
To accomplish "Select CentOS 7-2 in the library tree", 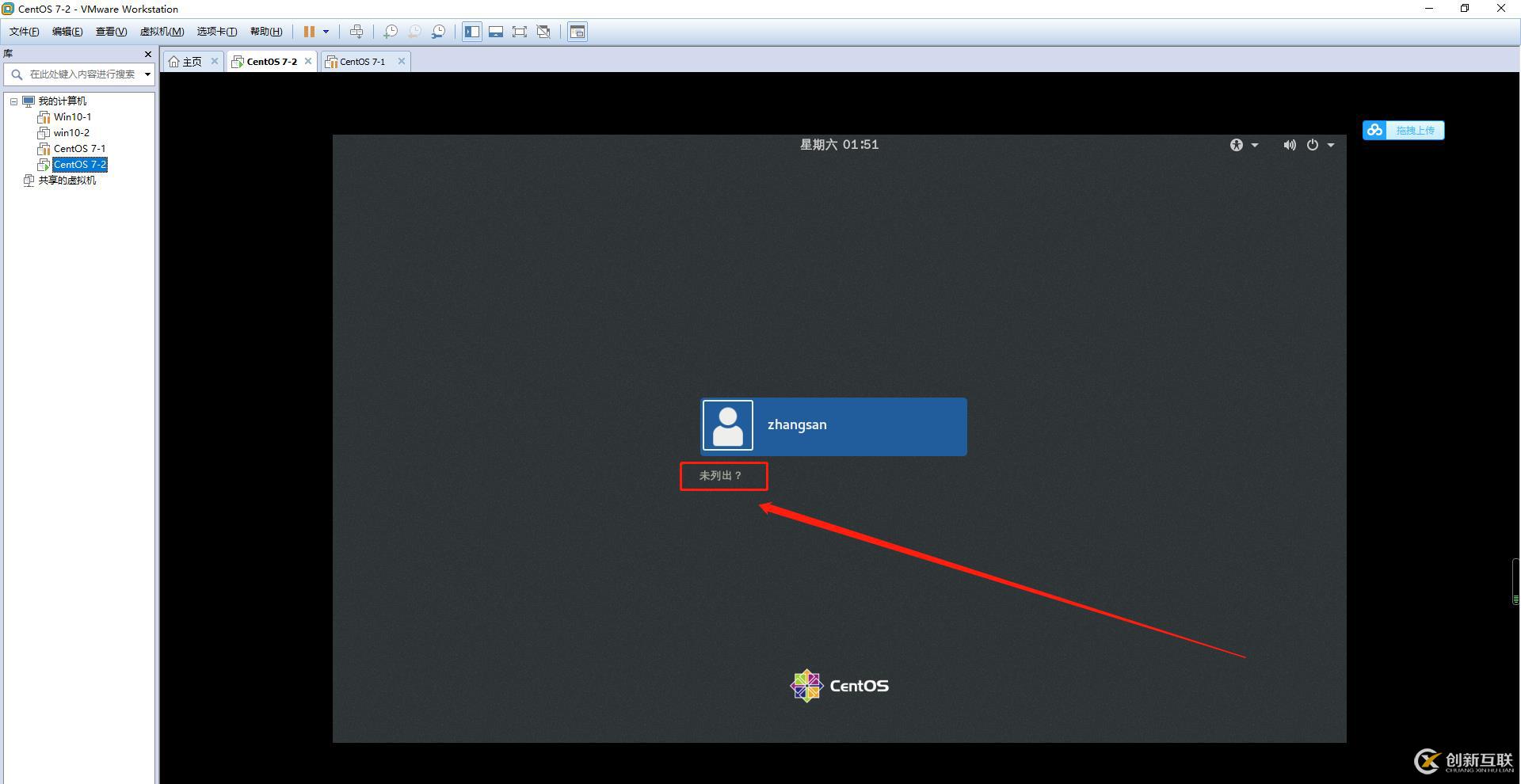I will point(80,165).
